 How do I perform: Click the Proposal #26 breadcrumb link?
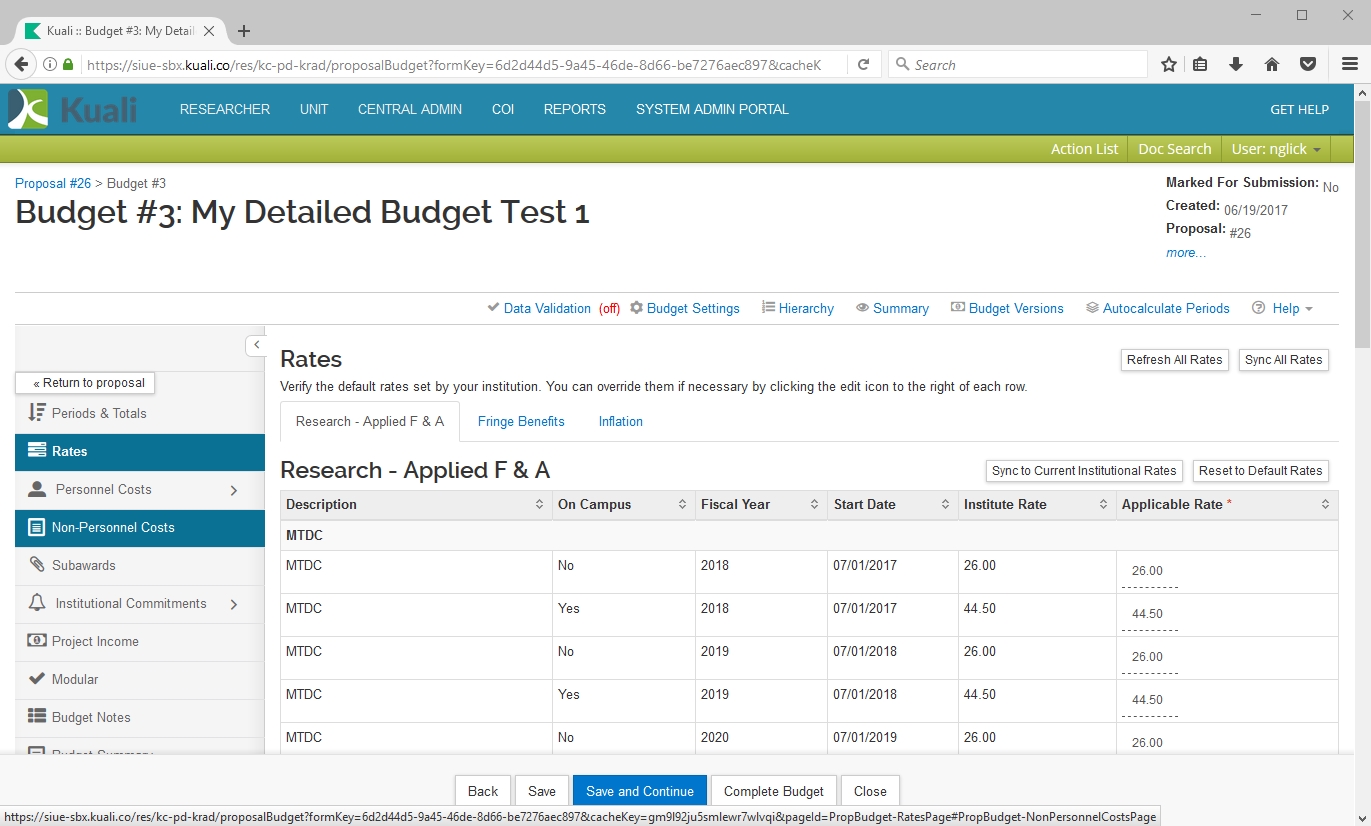click(x=53, y=183)
